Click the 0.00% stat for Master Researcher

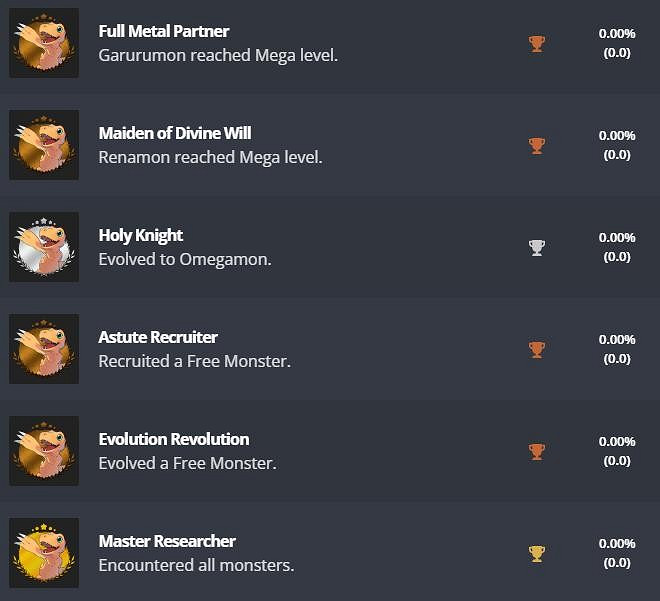tap(617, 544)
